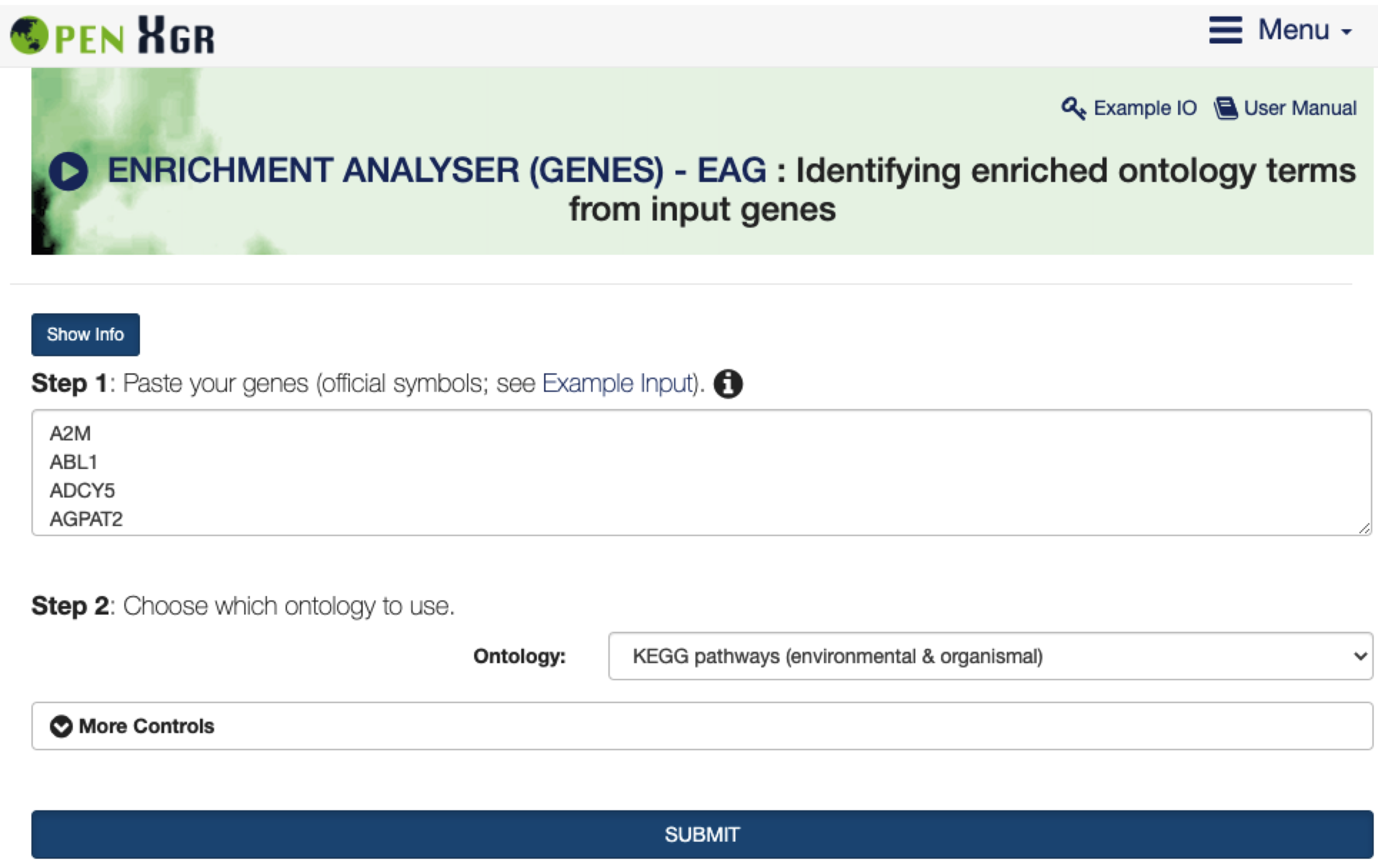The width and height of the screenshot is (1378, 868).
Task: Expand the More Controls panel
Action: point(147,726)
